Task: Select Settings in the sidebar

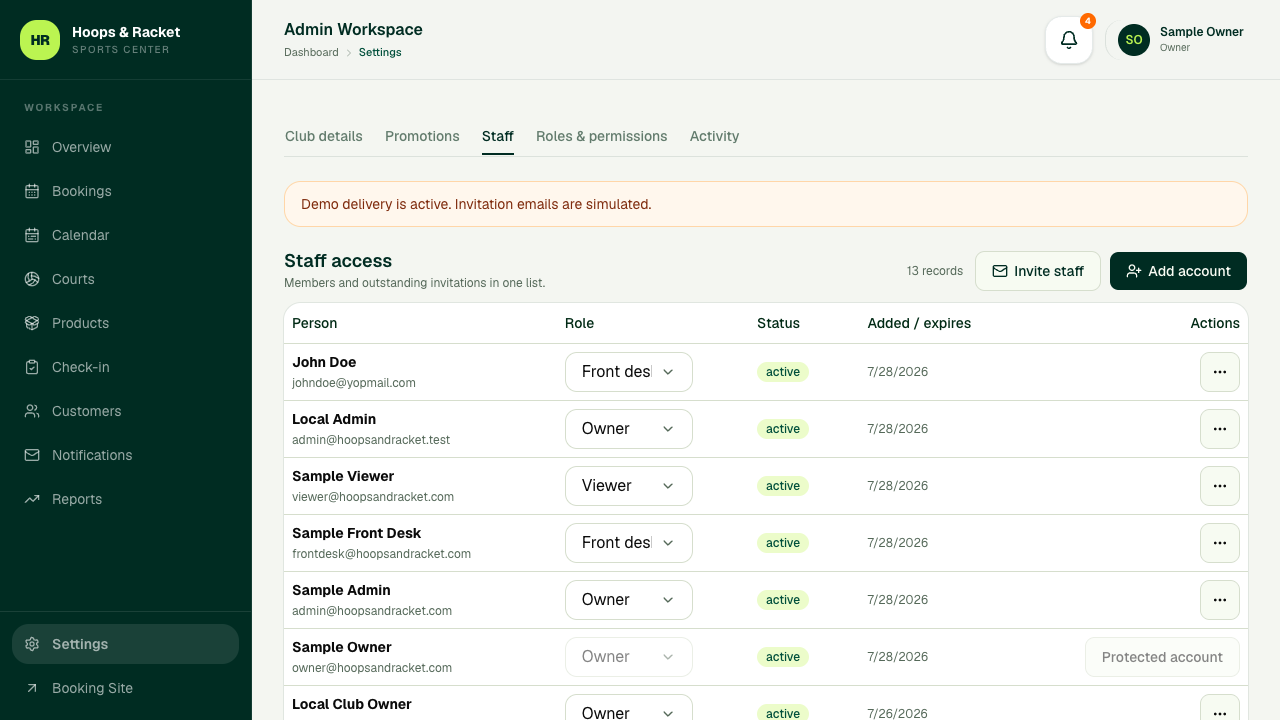Action: pyautogui.click(x=125, y=644)
